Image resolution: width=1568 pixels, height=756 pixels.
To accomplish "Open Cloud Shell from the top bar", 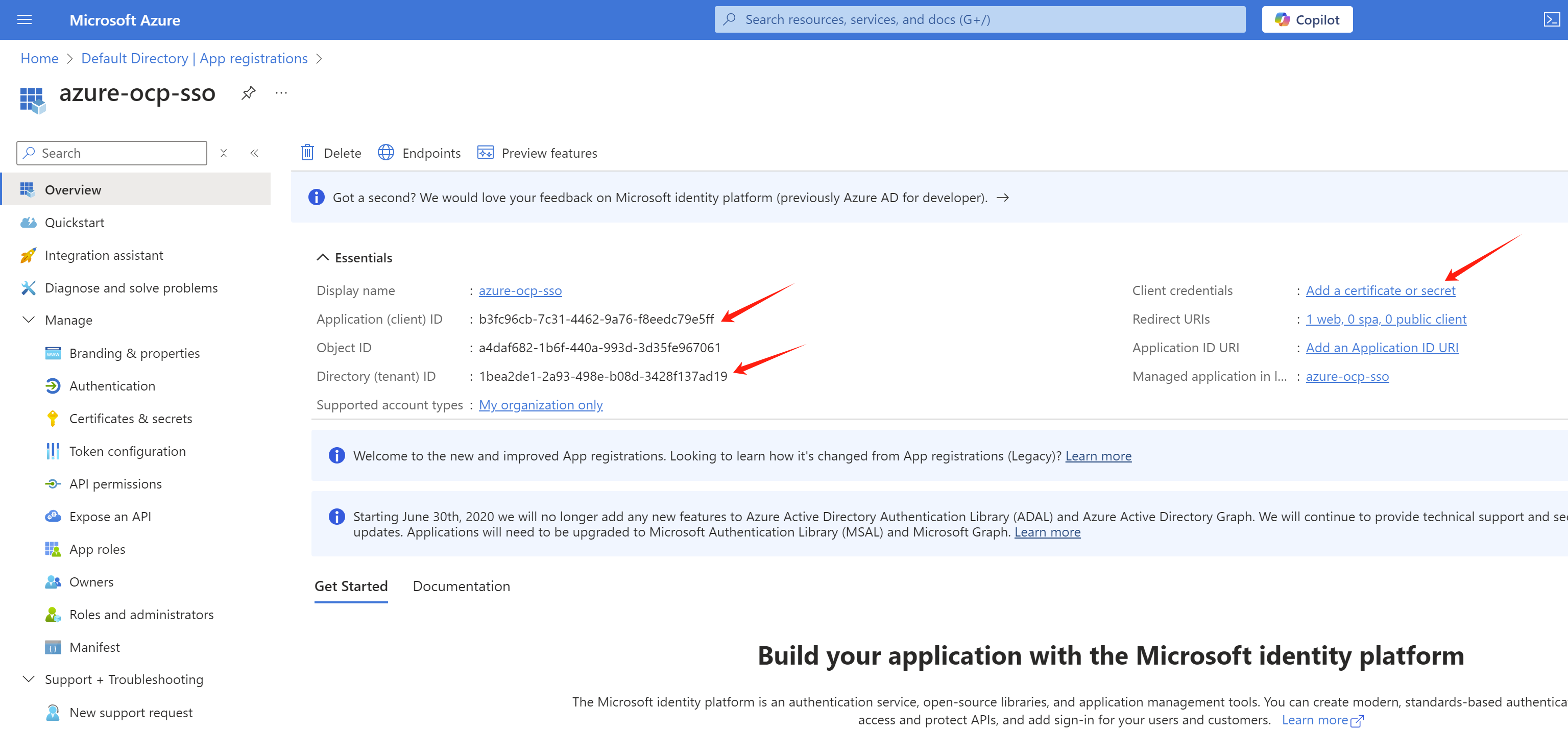I will (x=1551, y=19).
